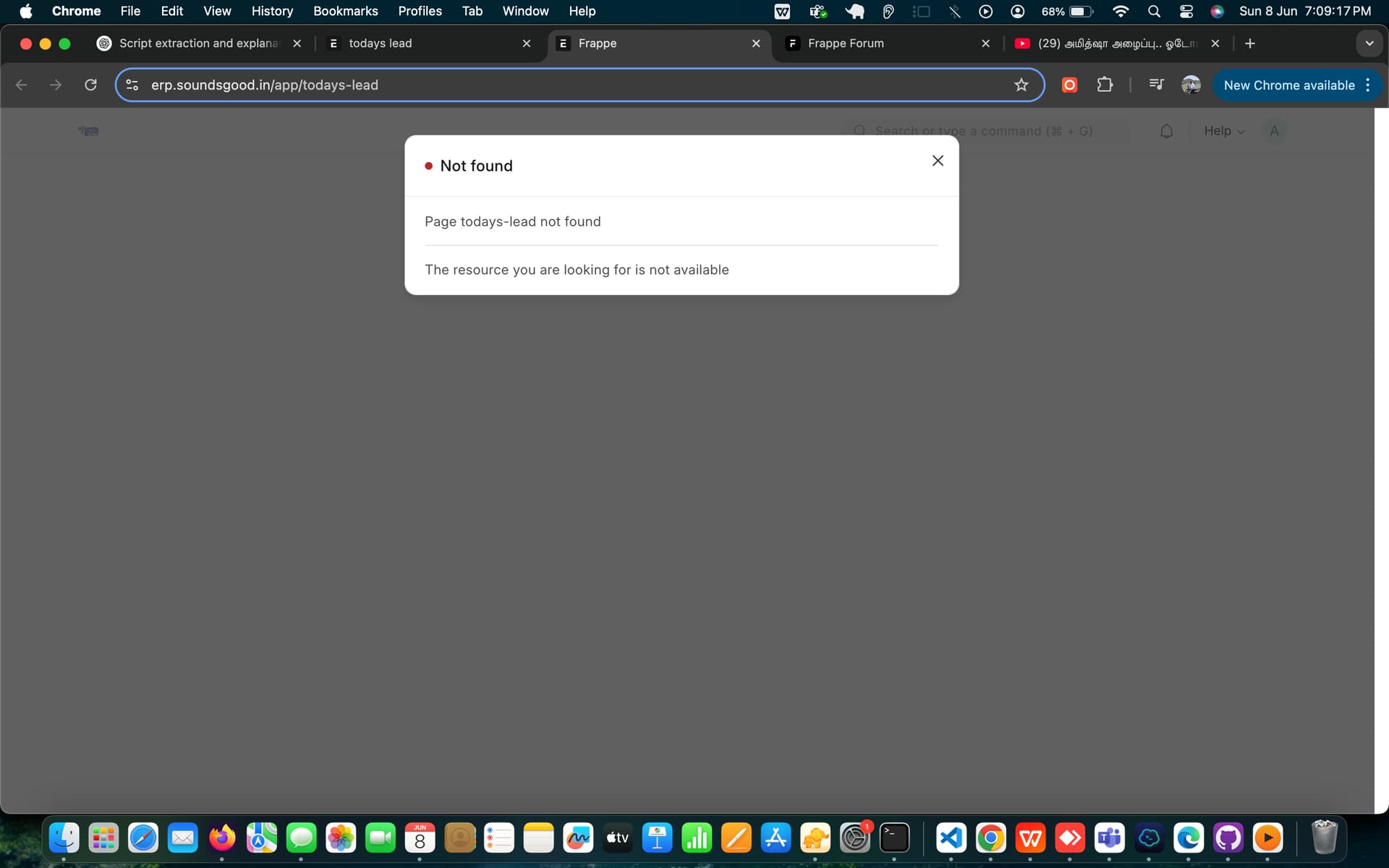Bookmark this page with the star icon
Screen dimensions: 1389x868
click(1021, 85)
